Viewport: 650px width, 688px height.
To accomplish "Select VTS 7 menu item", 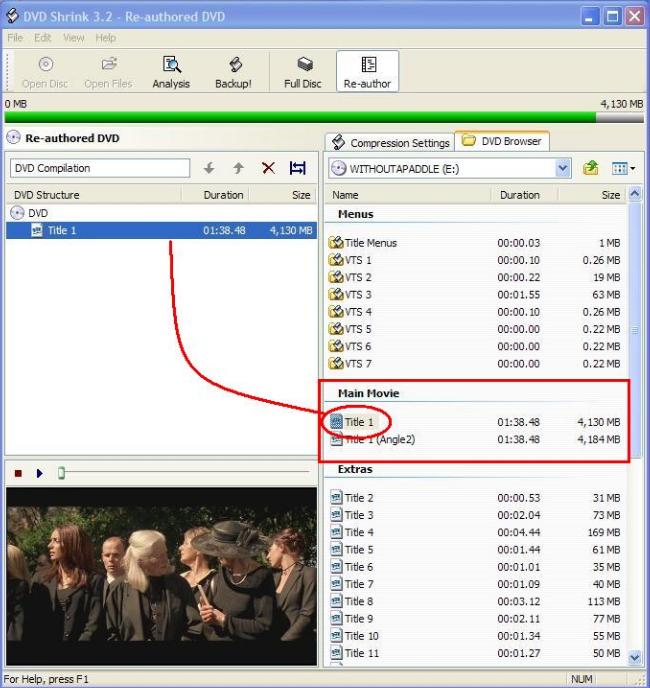I will pyautogui.click(x=350, y=364).
